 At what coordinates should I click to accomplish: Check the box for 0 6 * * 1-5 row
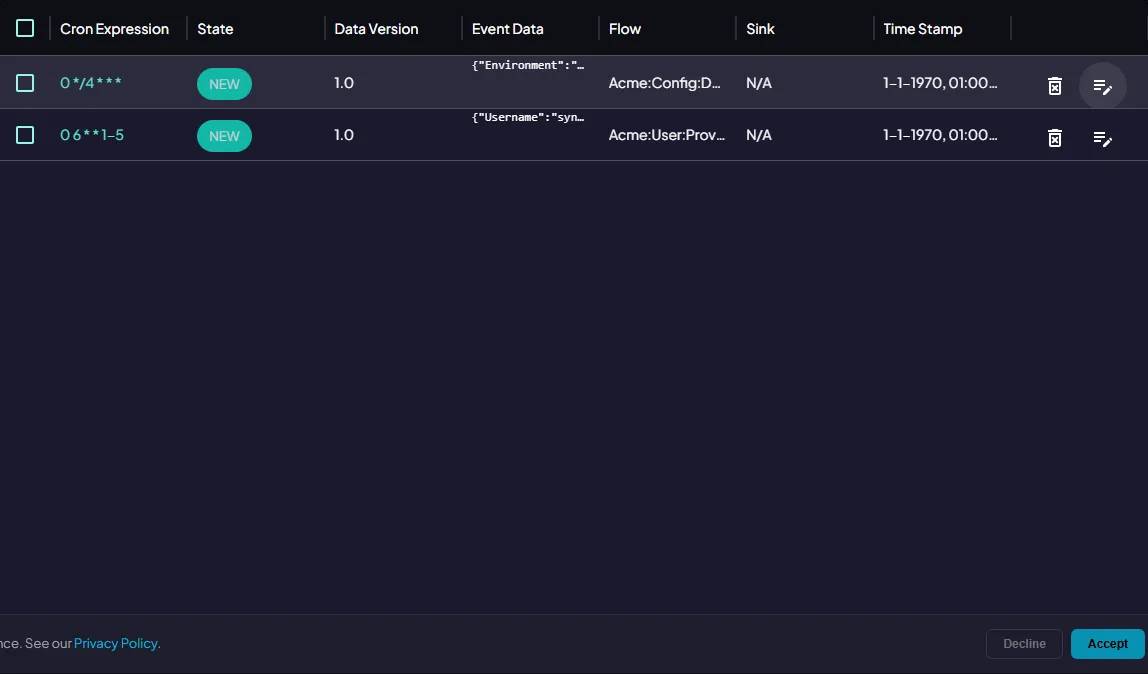(25, 135)
